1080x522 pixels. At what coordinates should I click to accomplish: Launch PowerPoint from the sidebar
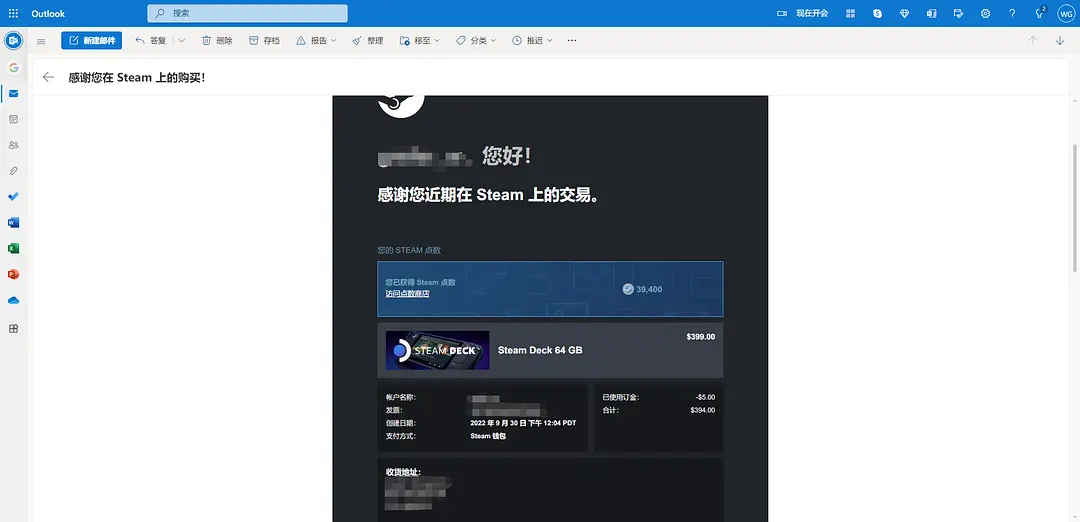point(13,274)
